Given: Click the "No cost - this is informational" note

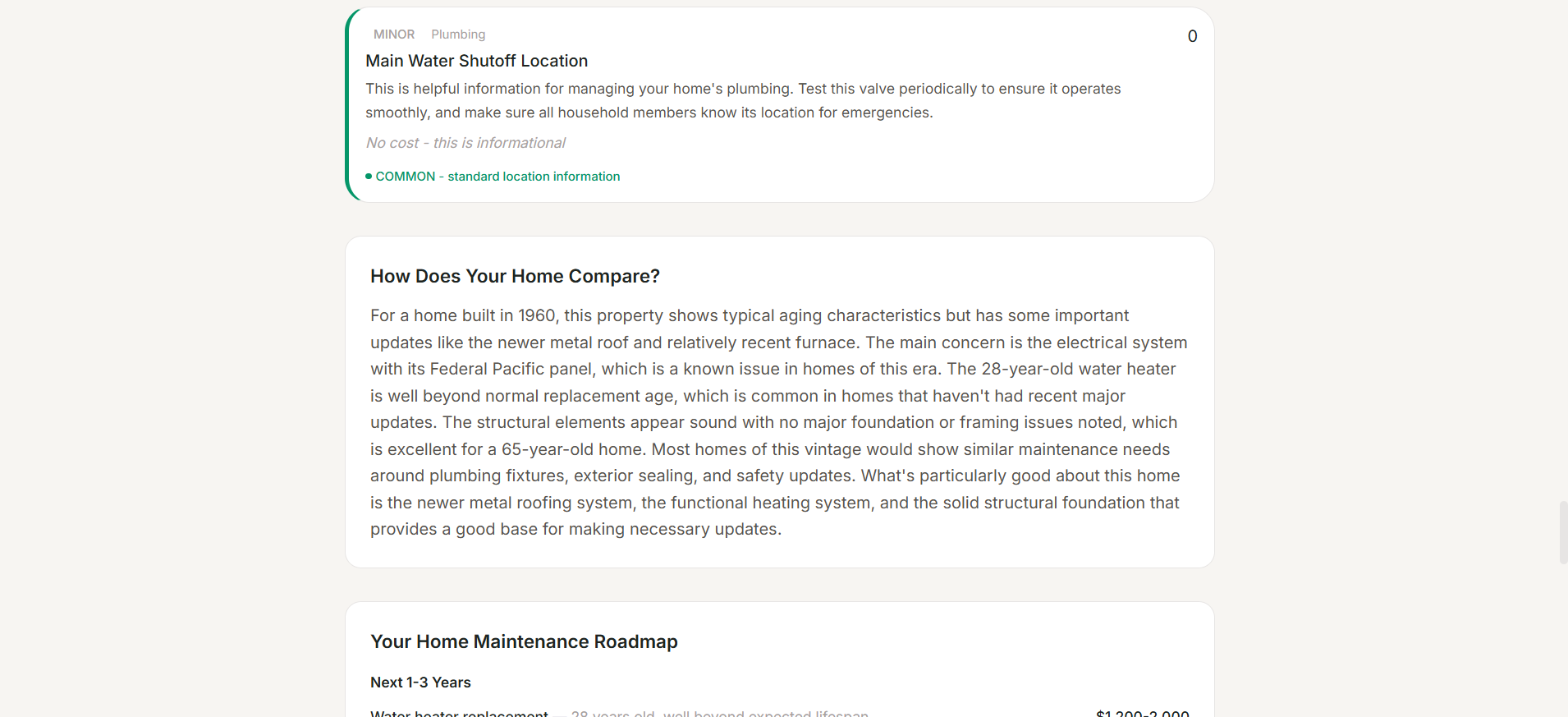Looking at the screenshot, I should tap(465, 143).
